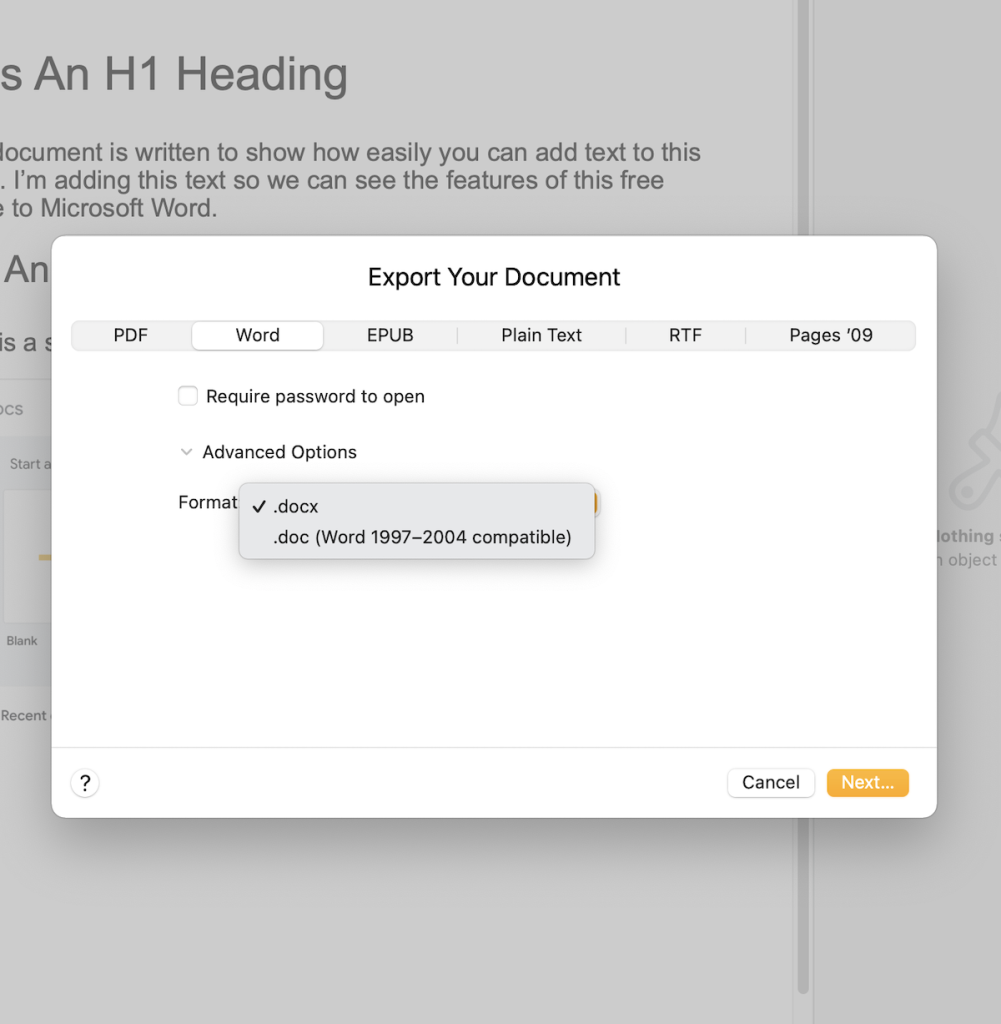Collapse the Advanced Options disclosure chevron
This screenshot has width=1001, height=1024.
tap(186, 452)
